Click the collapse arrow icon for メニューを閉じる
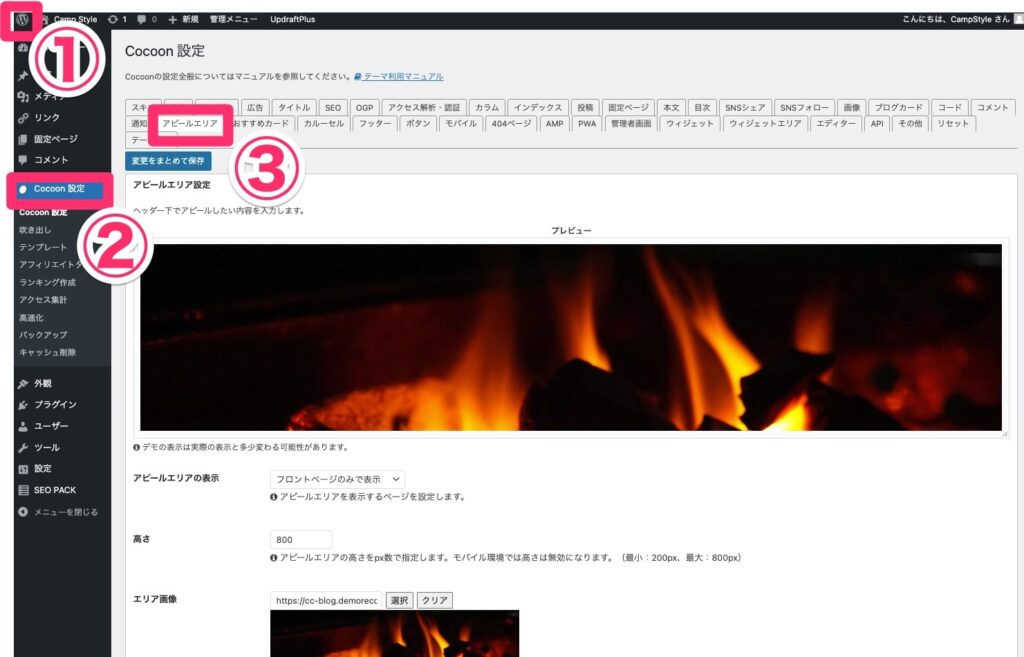Viewport: 1024px width, 657px height. tap(24, 512)
